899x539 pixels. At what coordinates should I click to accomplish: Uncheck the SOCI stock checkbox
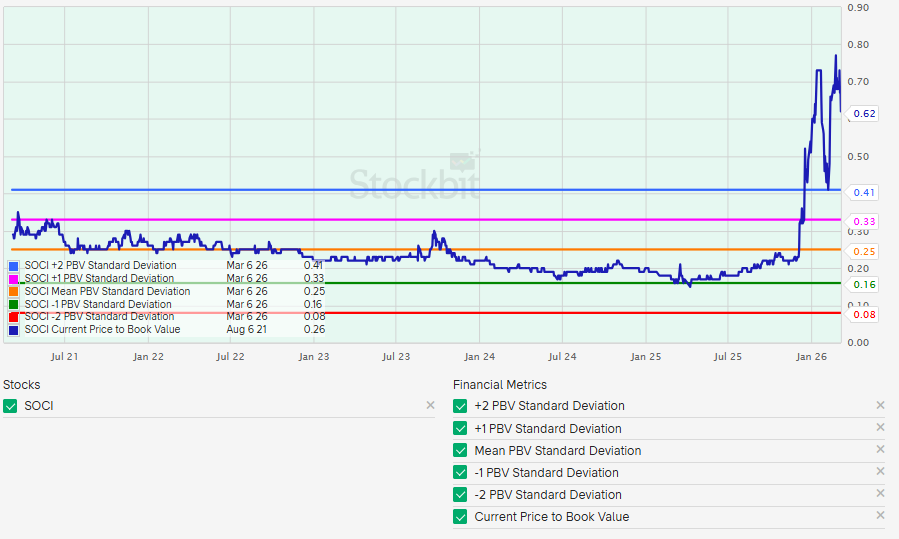tap(11, 406)
